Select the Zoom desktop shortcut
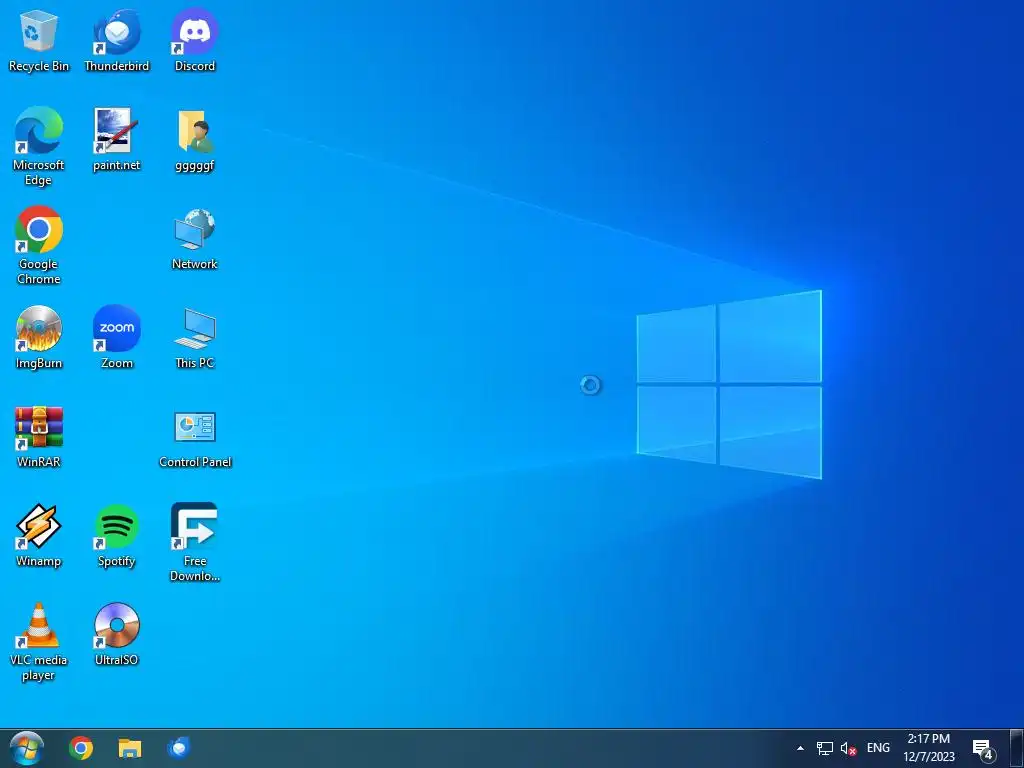 click(116, 338)
